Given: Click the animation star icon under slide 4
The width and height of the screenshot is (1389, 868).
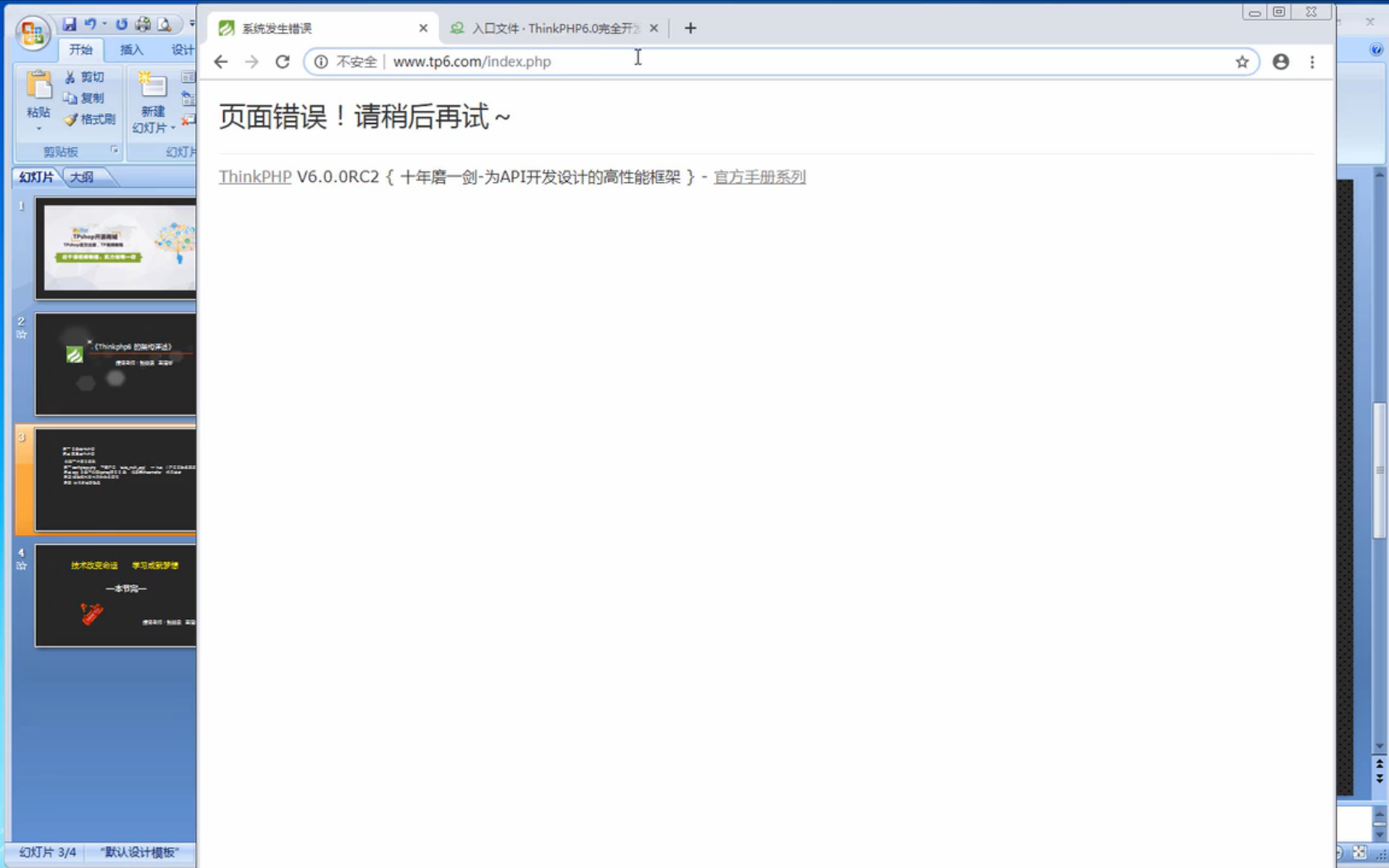Looking at the screenshot, I should [21, 565].
